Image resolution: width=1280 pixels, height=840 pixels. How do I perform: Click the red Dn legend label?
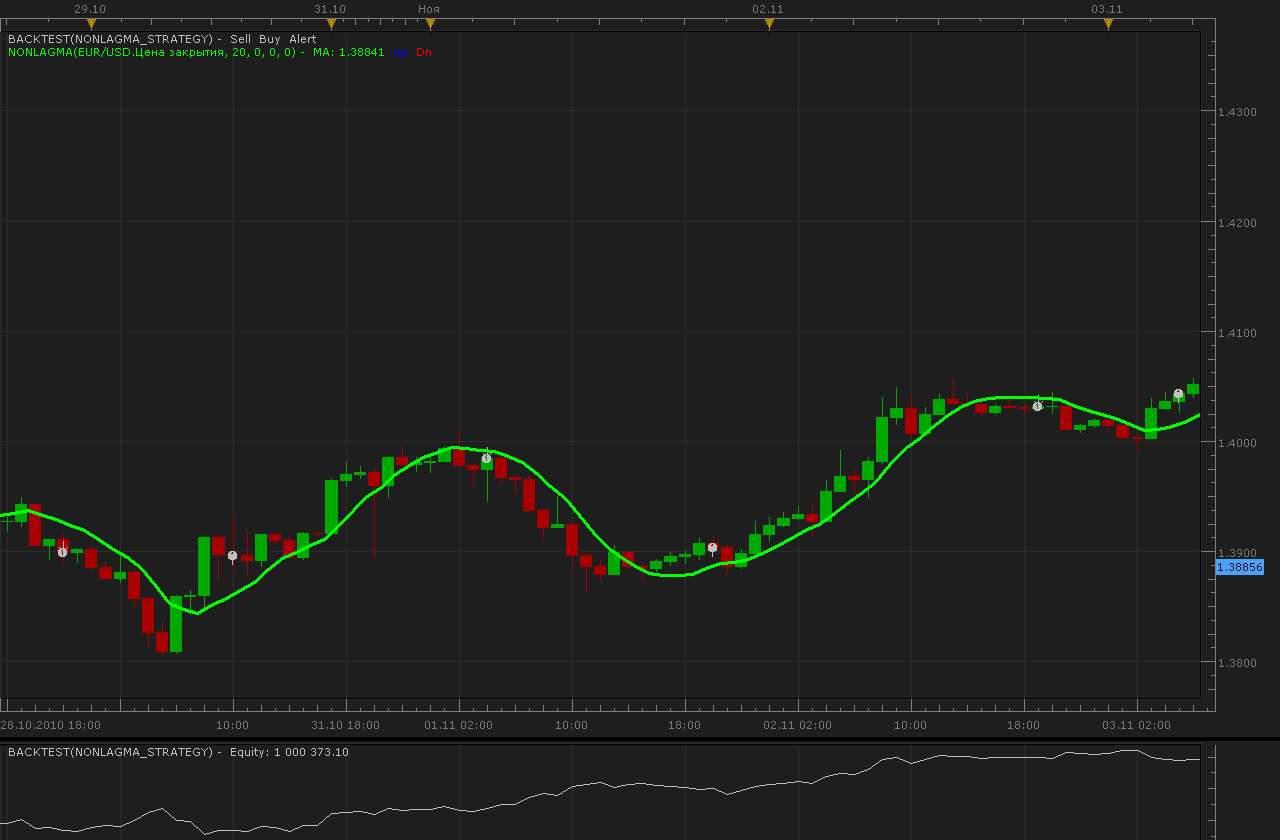424,52
